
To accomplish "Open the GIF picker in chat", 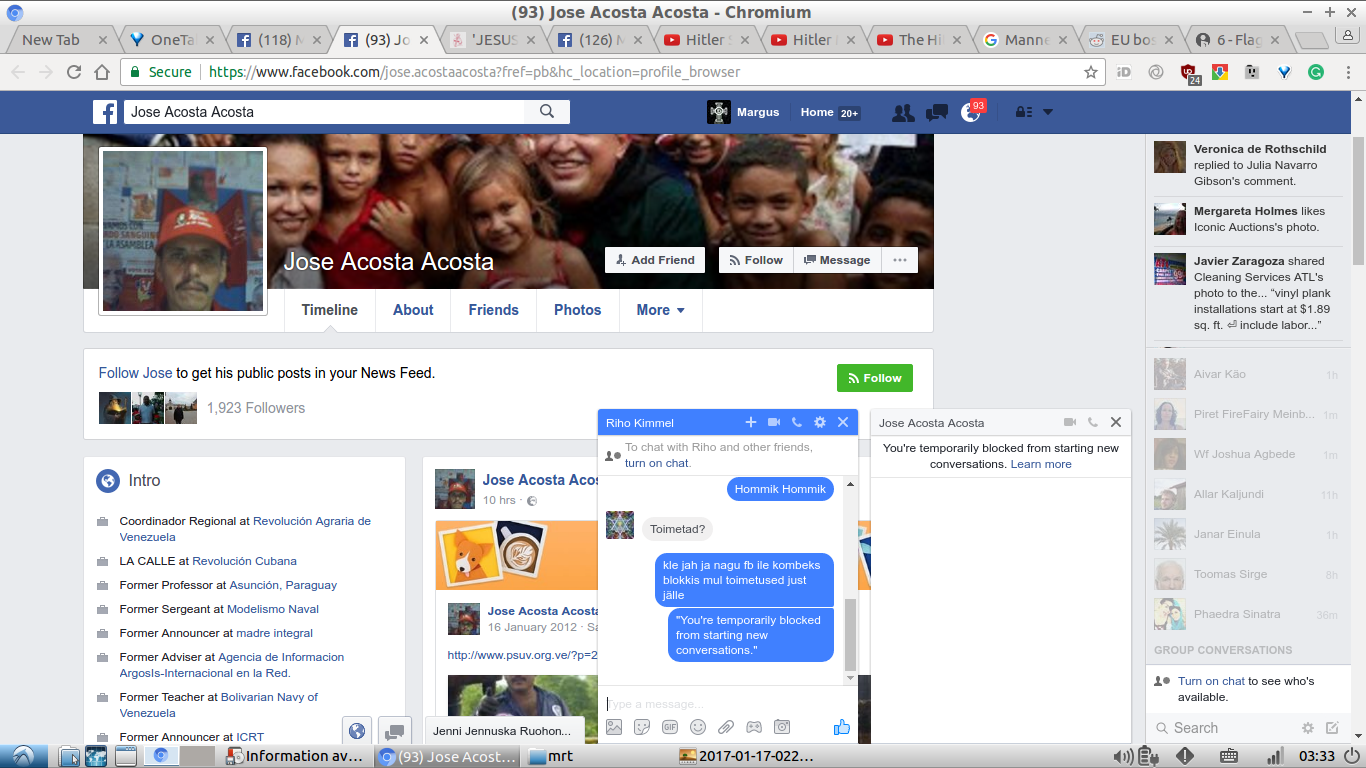I will (x=670, y=727).
